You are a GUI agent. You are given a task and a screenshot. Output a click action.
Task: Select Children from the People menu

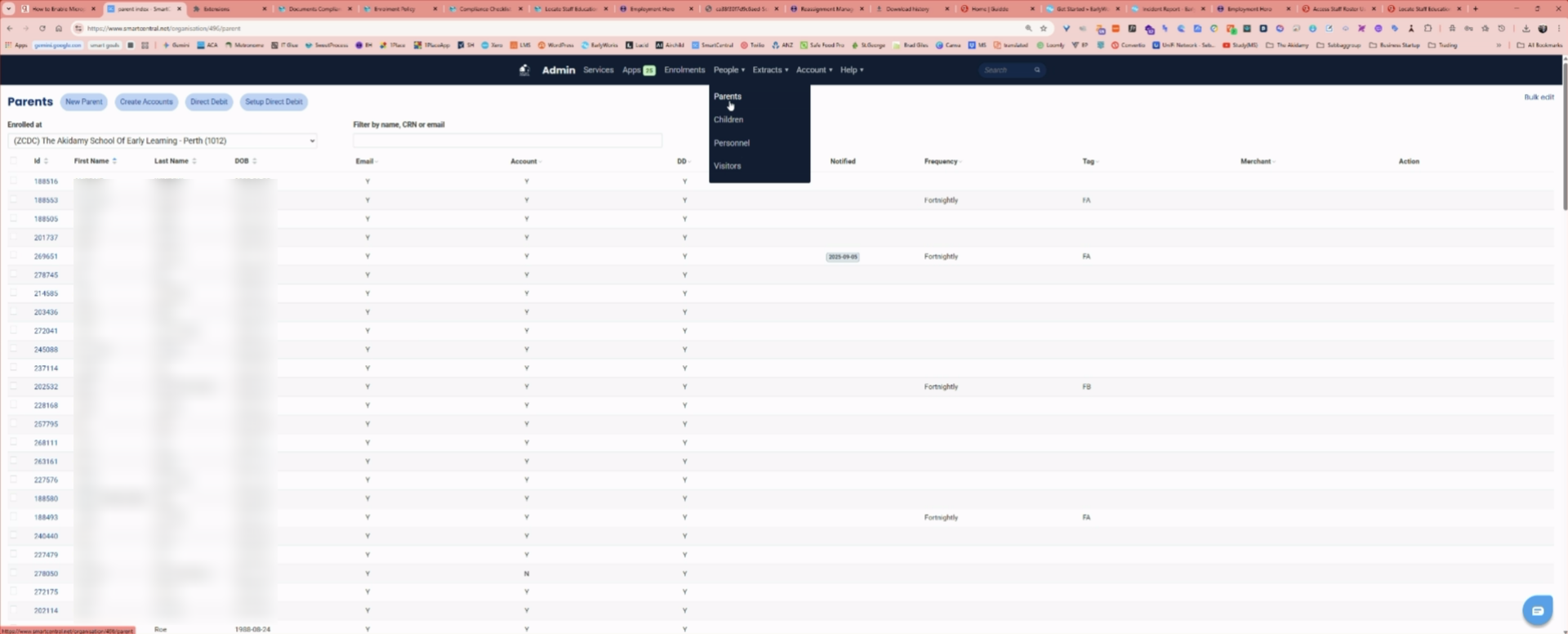coord(728,120)
